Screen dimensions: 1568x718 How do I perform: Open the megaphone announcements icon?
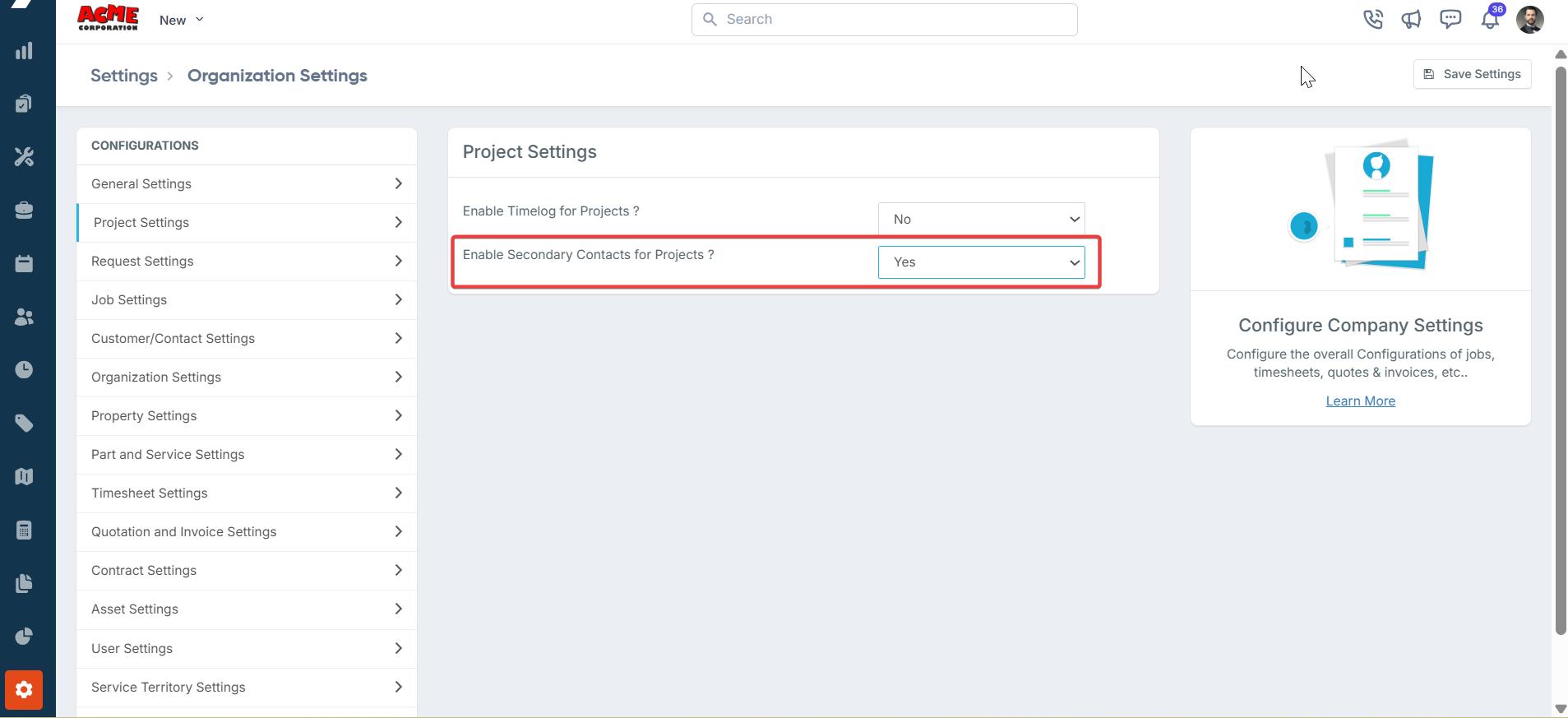click(1411, 19)
